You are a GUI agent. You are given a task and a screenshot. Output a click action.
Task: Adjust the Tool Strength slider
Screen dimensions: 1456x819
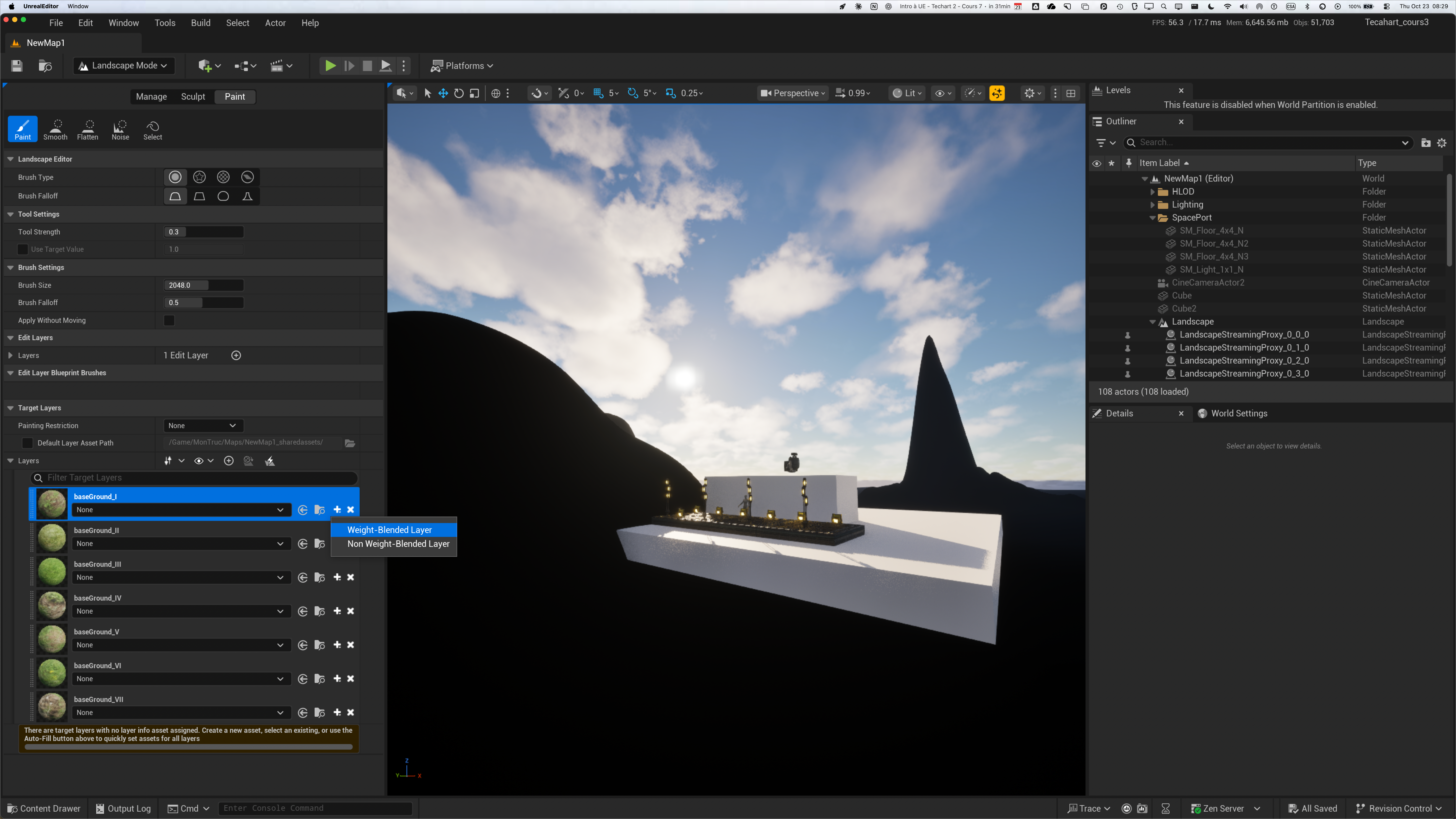click(204, 232)
